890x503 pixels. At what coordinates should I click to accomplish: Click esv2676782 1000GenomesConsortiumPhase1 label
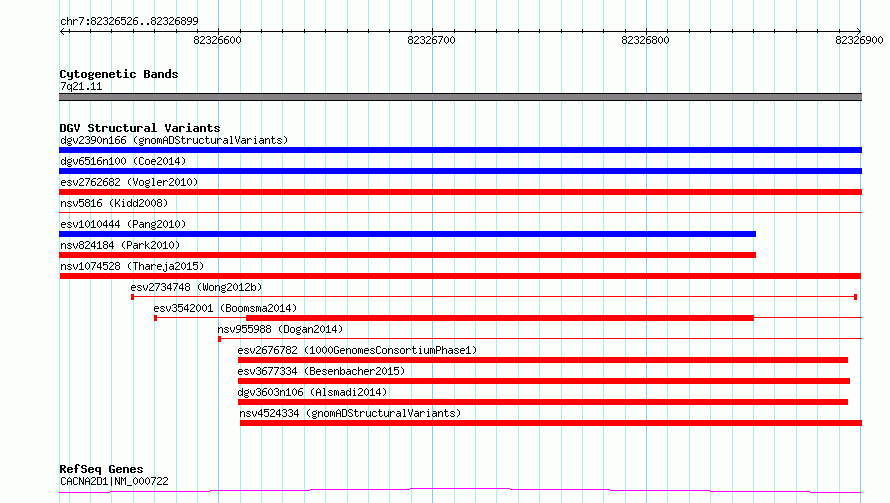[x=358, y=350]
